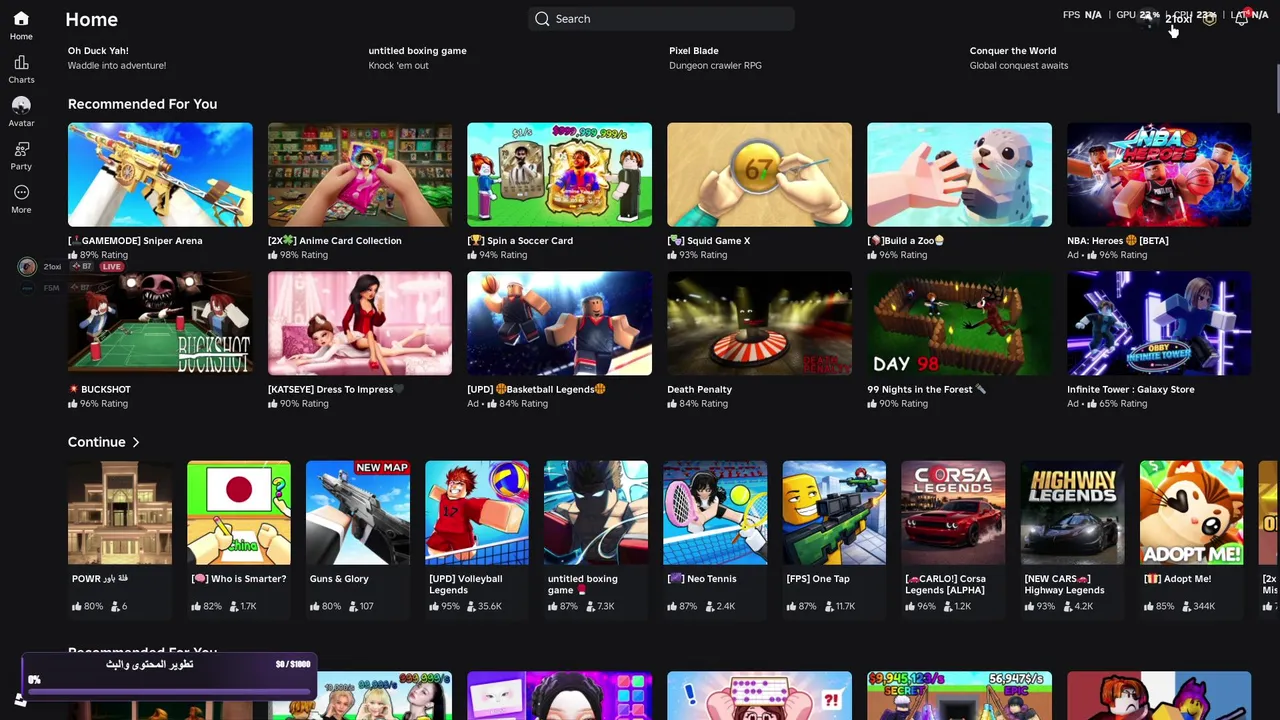The width and height of the screenshot is (1280, 720).
Task: Open Squid Game X thumbnail
Action: coord(760,175)
